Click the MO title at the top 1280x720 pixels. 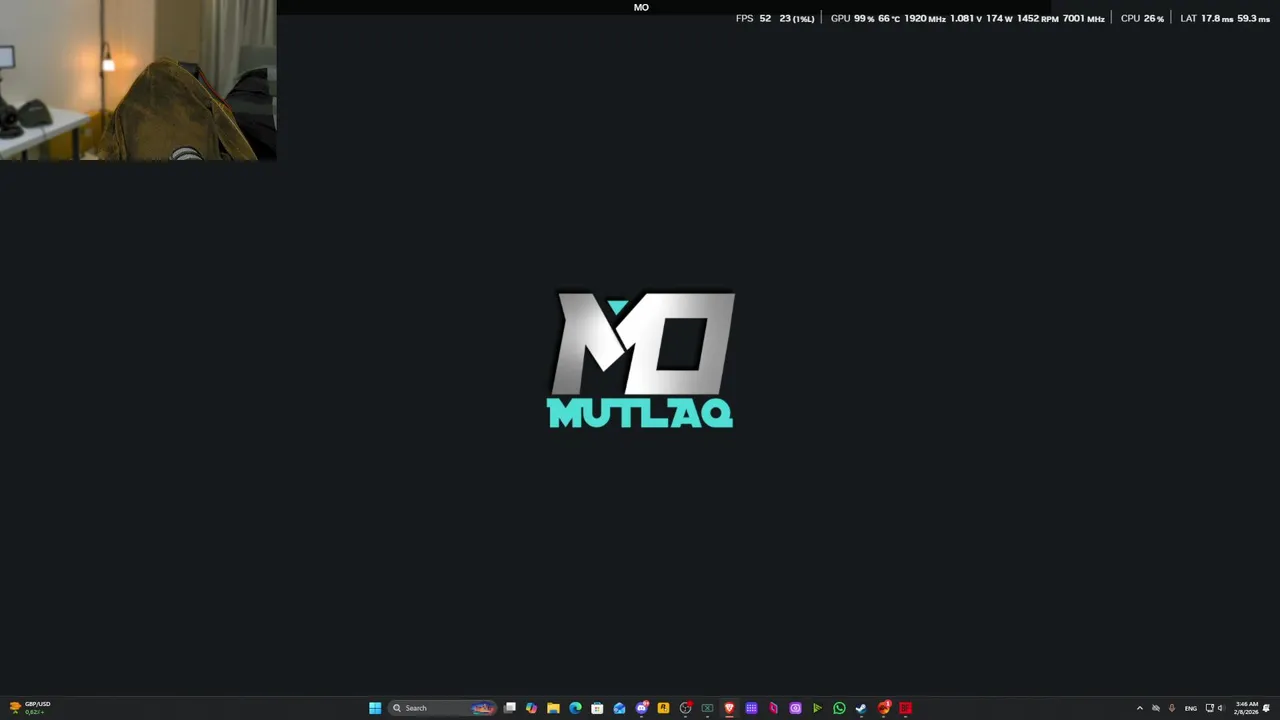tap(641, 7)
